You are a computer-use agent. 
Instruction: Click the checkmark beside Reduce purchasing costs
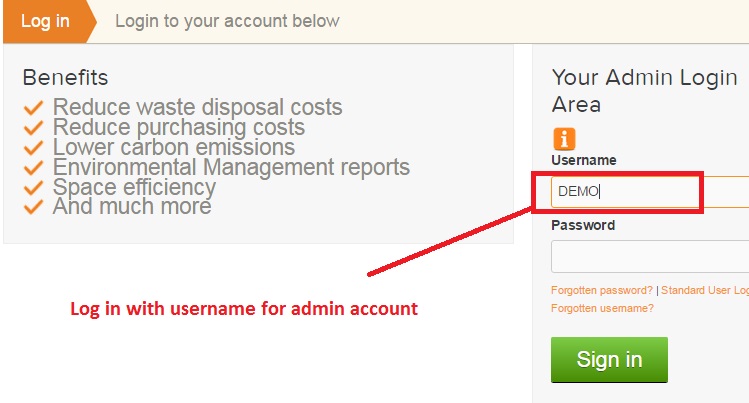point(33,128)
